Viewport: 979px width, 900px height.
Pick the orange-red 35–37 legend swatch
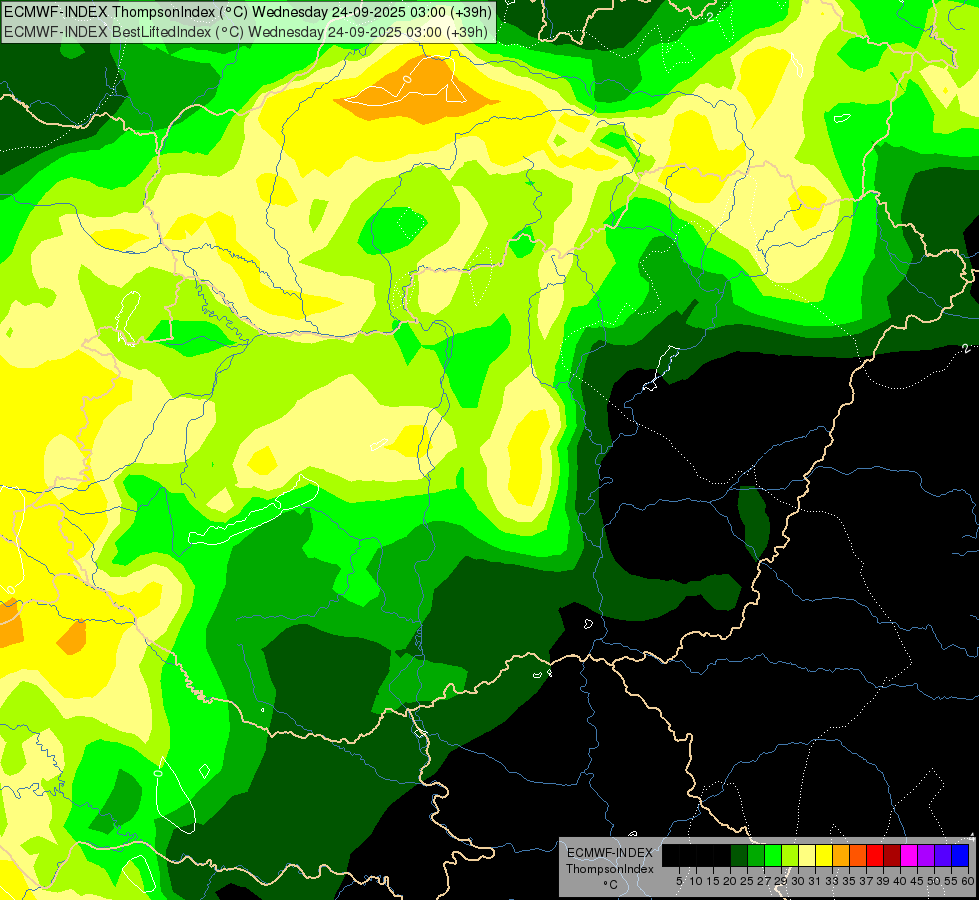coord(858,855)
